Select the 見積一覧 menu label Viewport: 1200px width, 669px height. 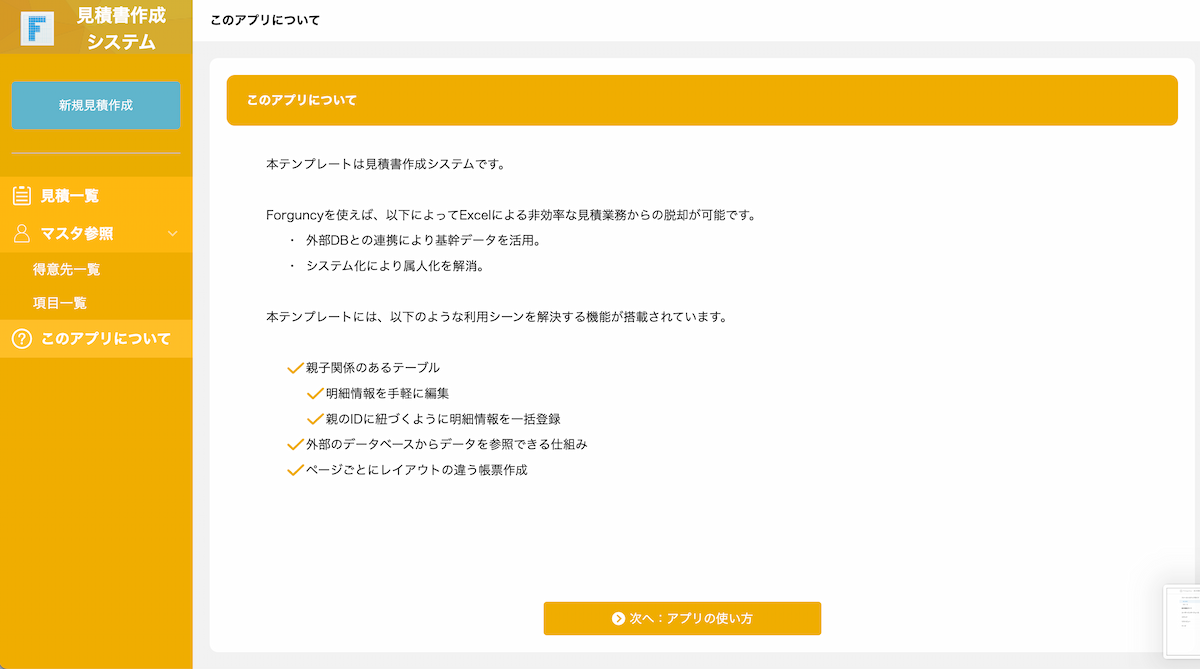[x=70, y=196]
